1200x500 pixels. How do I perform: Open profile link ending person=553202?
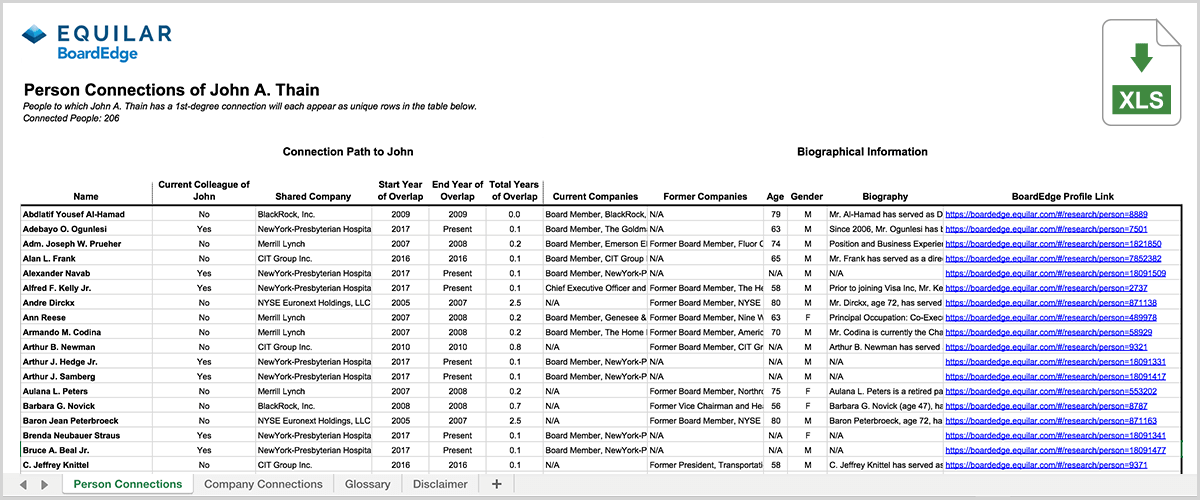click(1051, 391)
